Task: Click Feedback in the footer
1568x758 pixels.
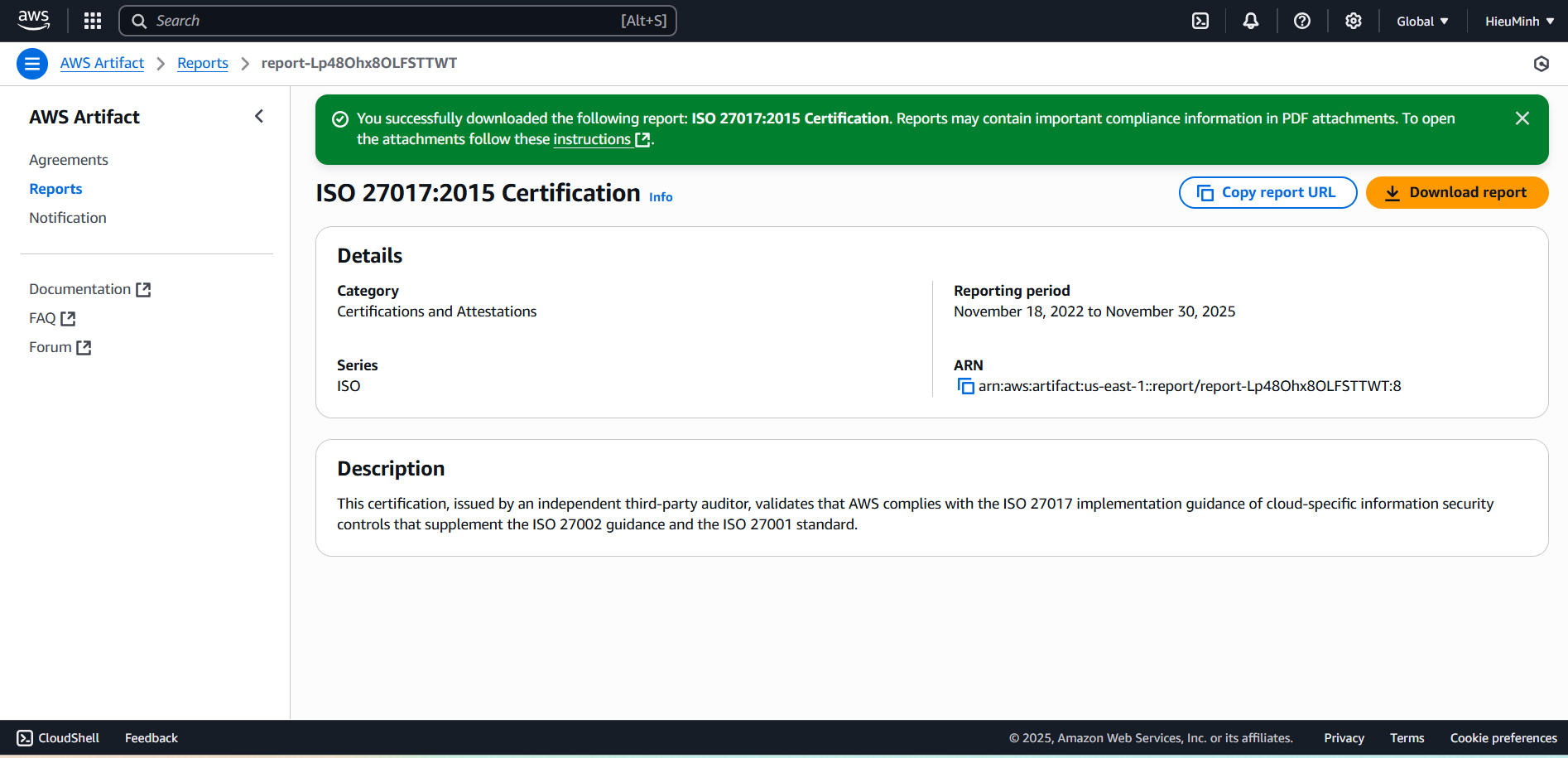Action: 152,738
